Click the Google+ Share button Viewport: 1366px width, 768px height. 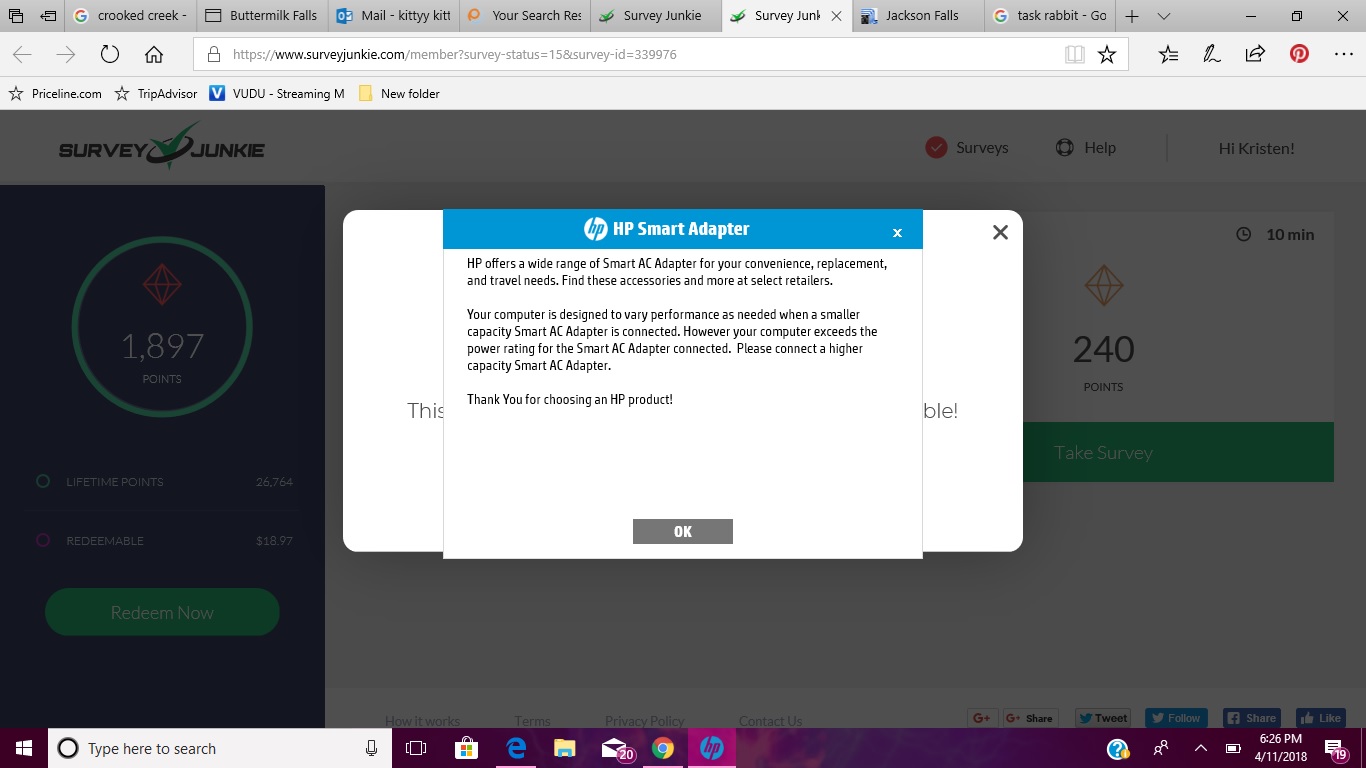point(1030,718)
